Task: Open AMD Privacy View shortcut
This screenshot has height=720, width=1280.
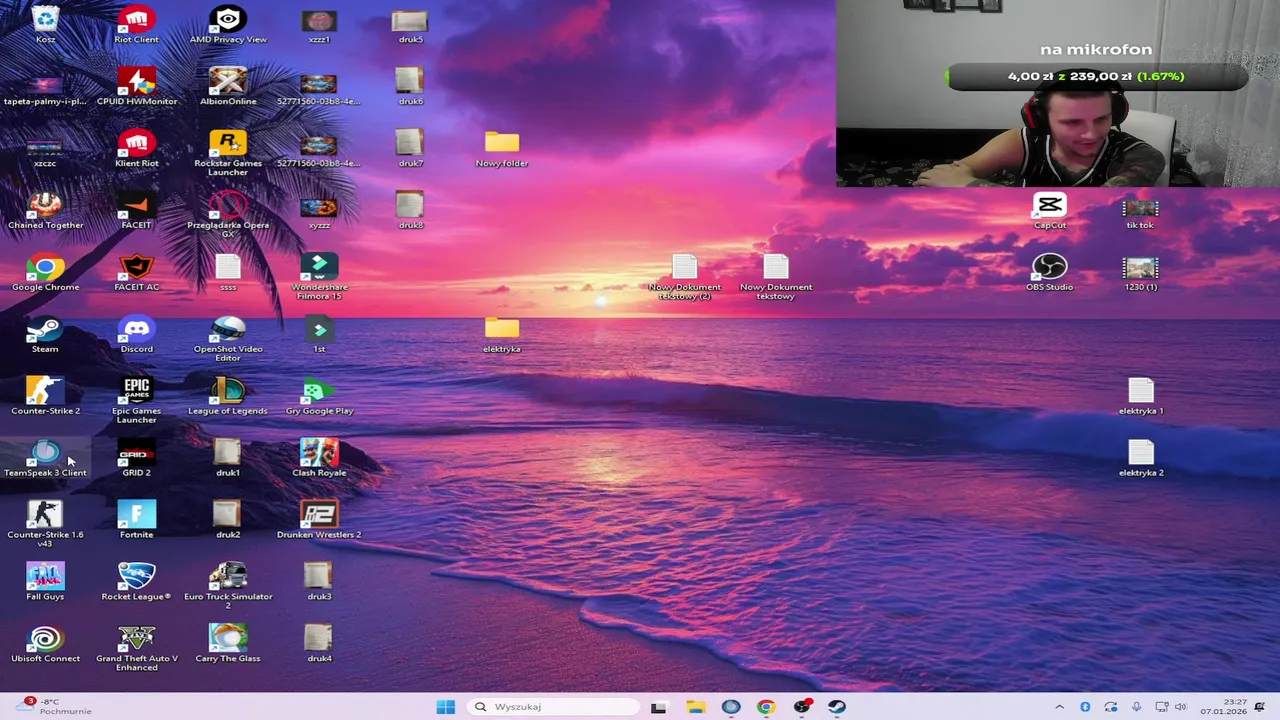Action: pyautogui.click(x=228, y=26)
